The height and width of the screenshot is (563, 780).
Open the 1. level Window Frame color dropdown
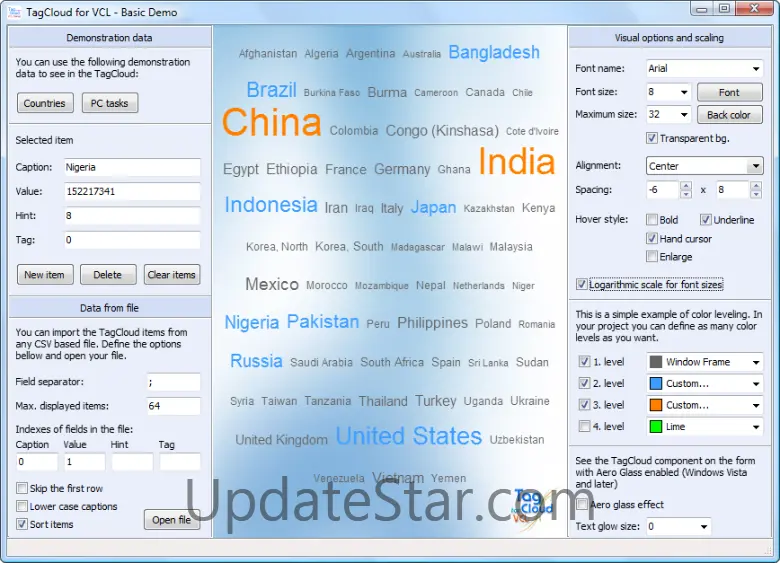(756, 362)
